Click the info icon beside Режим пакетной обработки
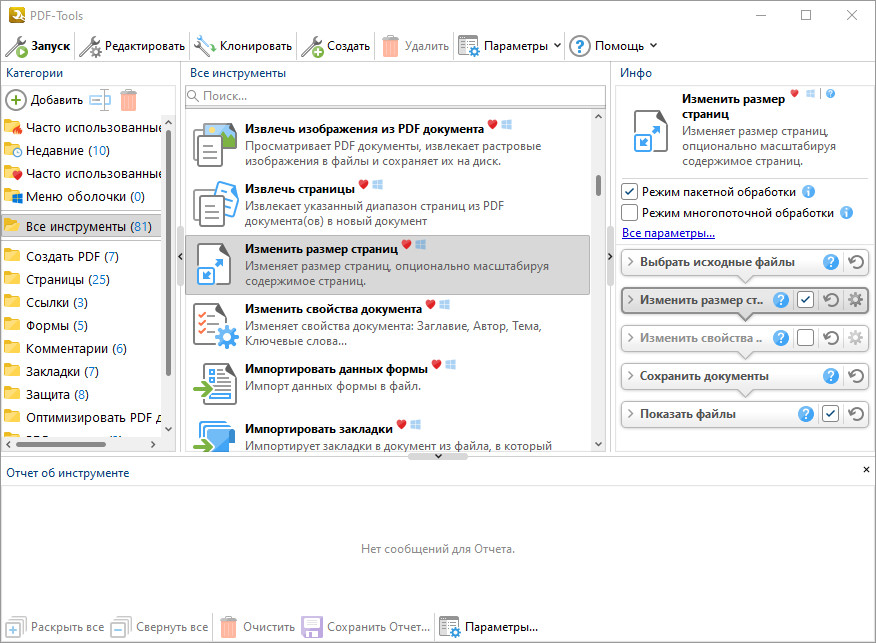The height and width of the screenshot is (643, 876). coord(808,192)
